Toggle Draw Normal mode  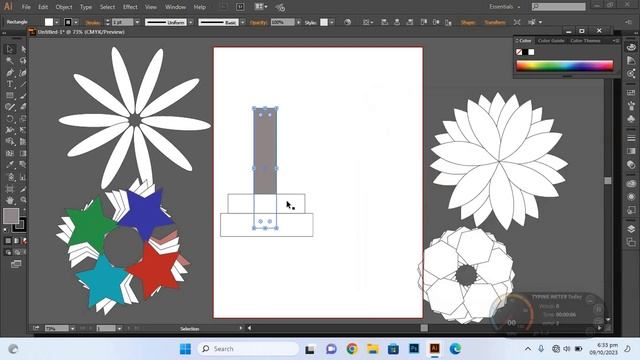[x=8, y=252]
